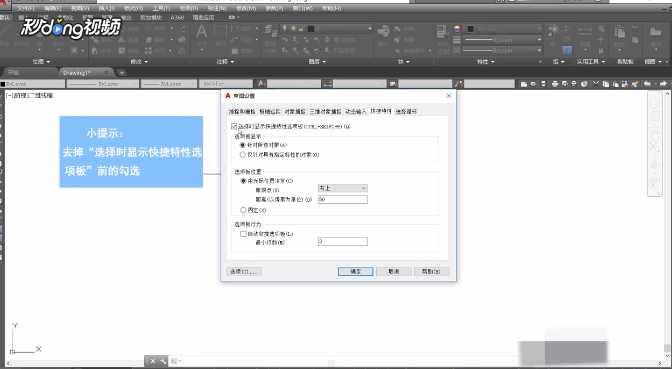Open the ribbon object color ByLayer dropdown
This screenshot has width=672, height=369.
tap(503, 29)
